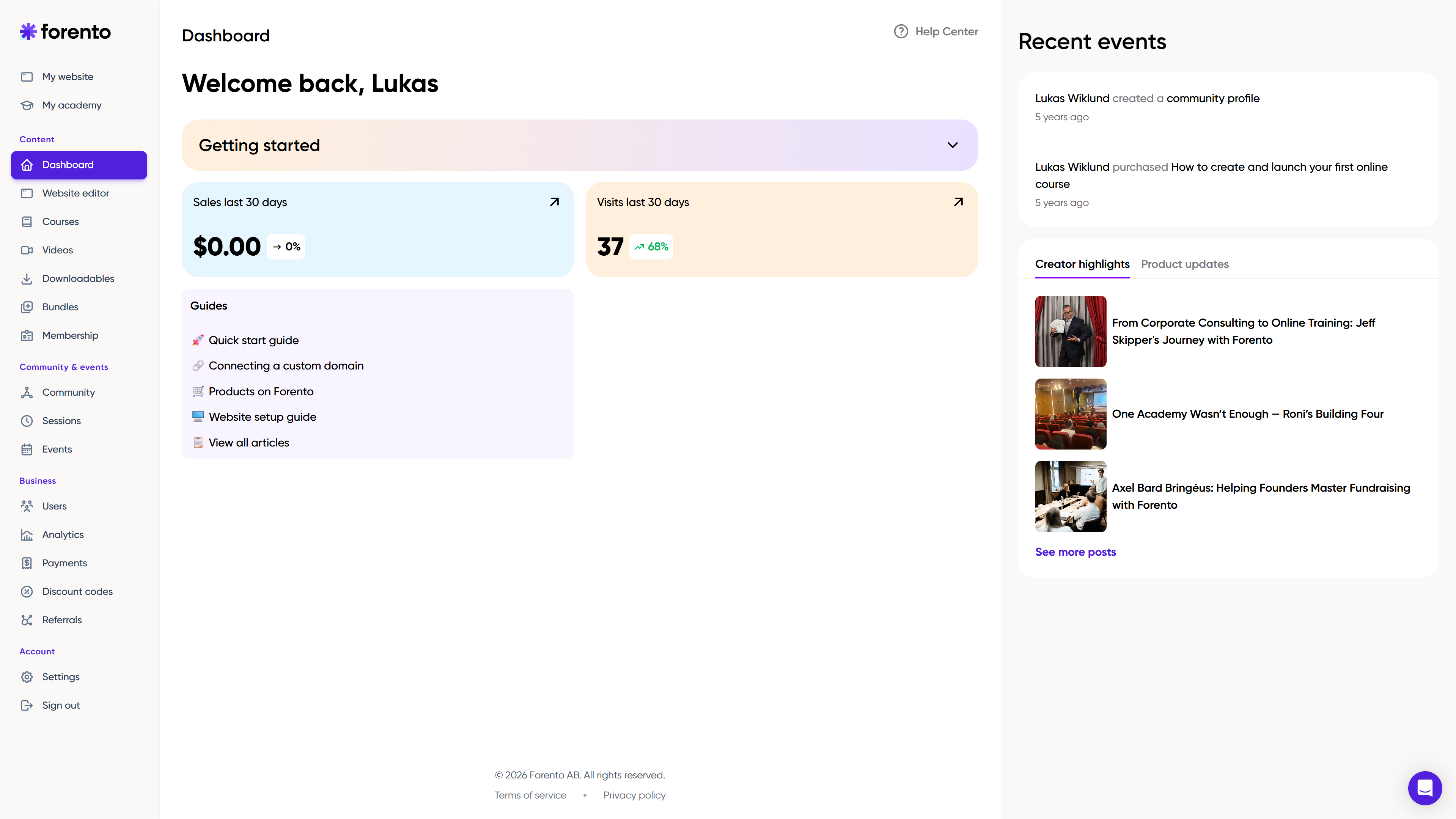Click See more posts link
This screenshot has height=819, width=1456.
pyautogui.click(x=1075, y=552)
